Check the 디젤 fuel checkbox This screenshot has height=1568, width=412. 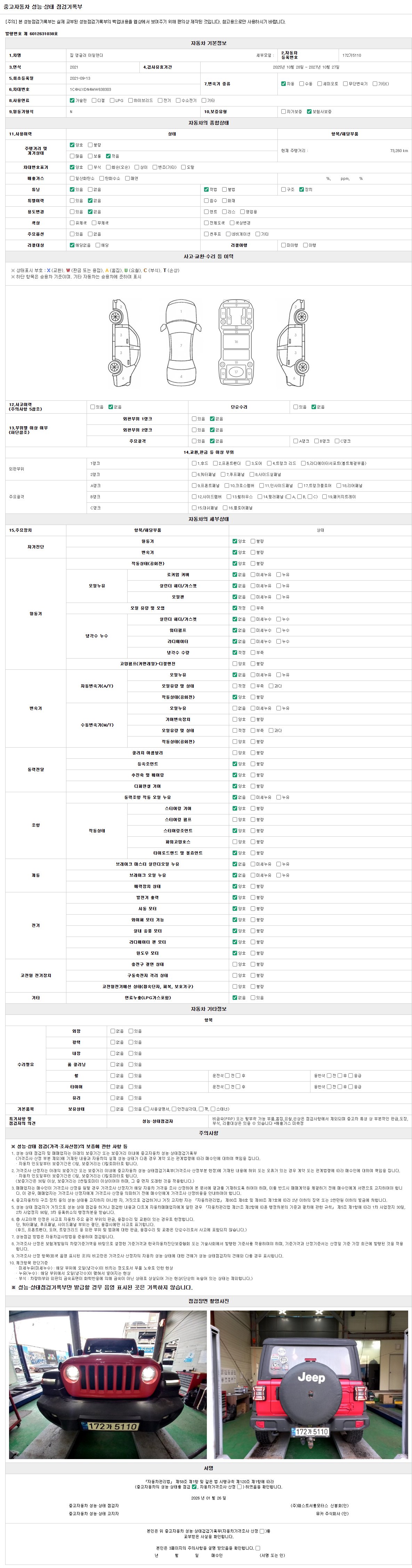coord(94,101)
